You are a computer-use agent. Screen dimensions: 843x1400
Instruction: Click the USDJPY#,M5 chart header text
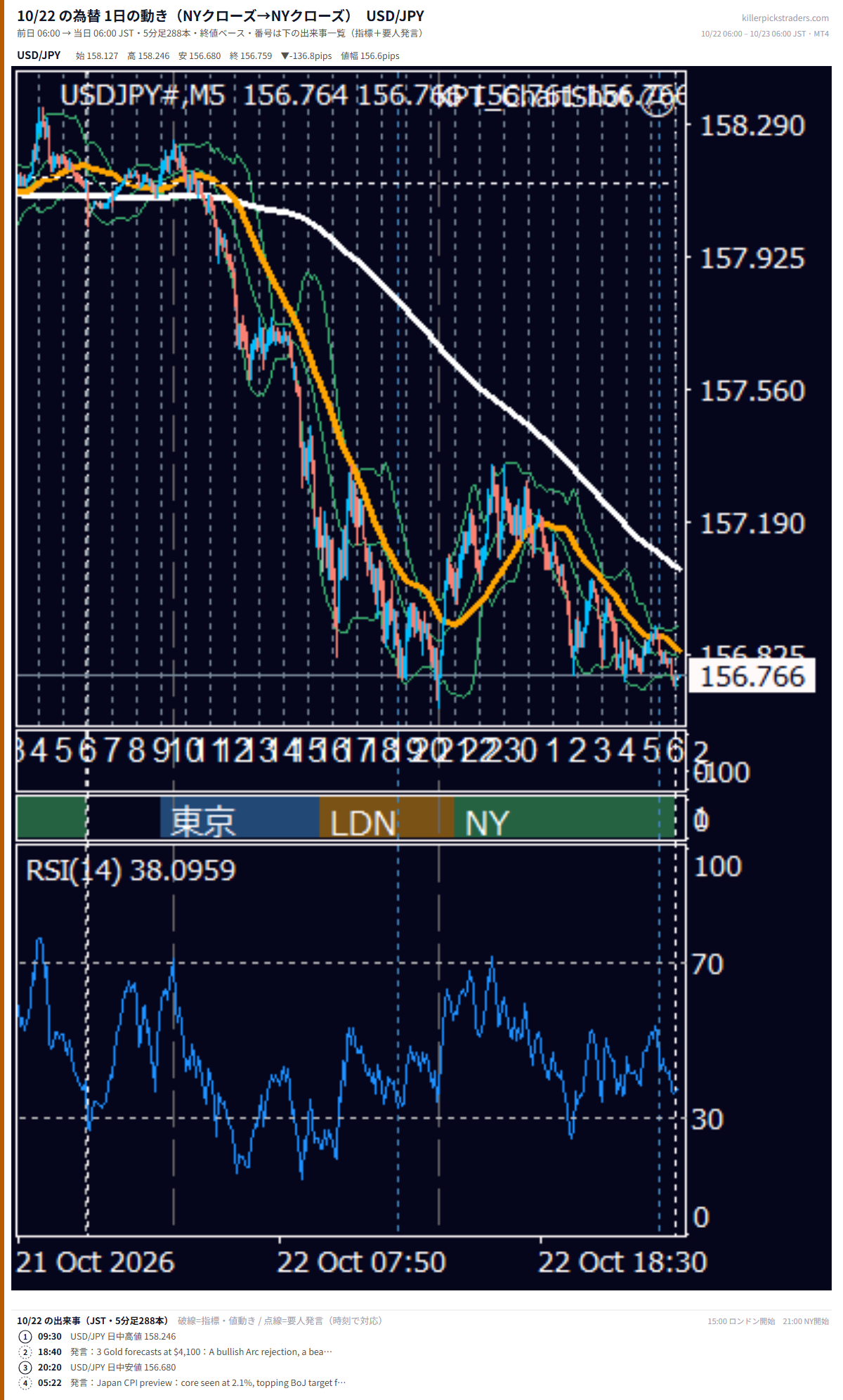click(x=142, y=95)
